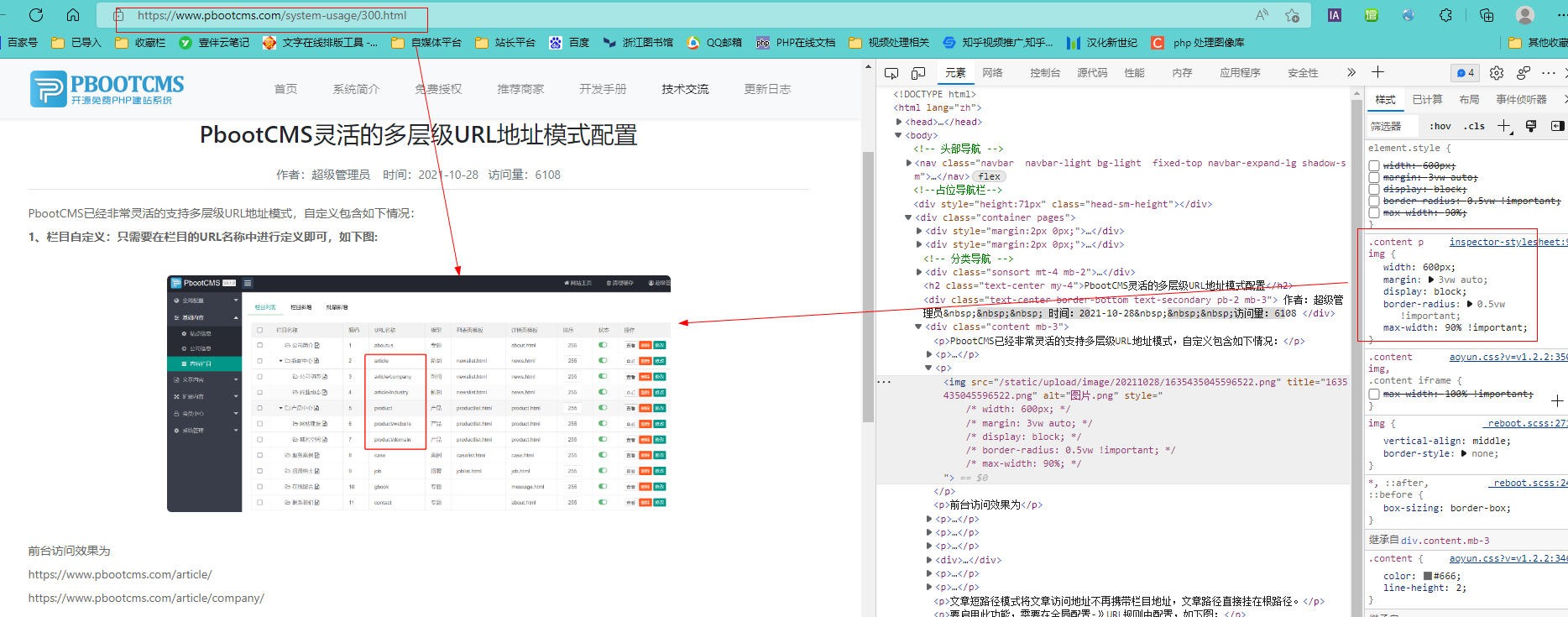The width and height of the screenshot is (1568, 617).
Task: Toggle the .cls class editor button
Action: point(1474,126)
